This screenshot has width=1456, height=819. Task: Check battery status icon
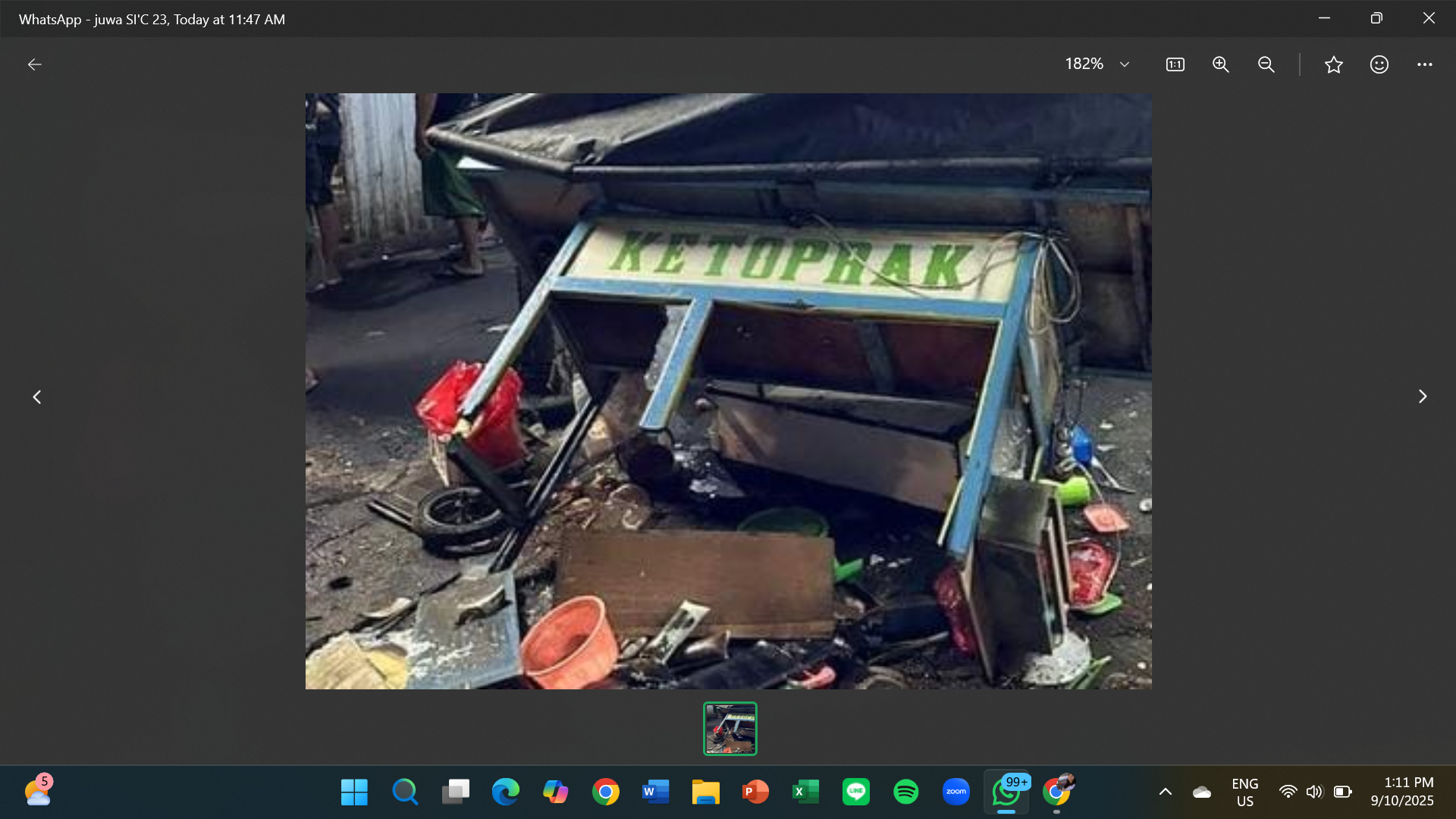pos(1343,792)
